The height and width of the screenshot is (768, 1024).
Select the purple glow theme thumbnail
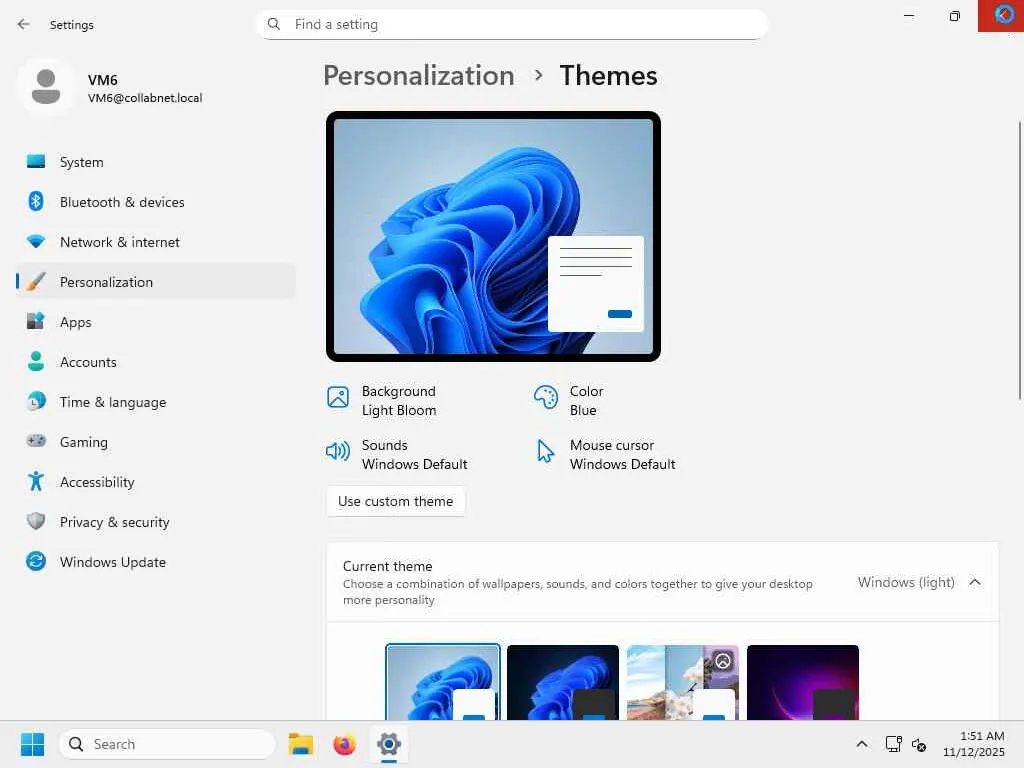point(803,682)
